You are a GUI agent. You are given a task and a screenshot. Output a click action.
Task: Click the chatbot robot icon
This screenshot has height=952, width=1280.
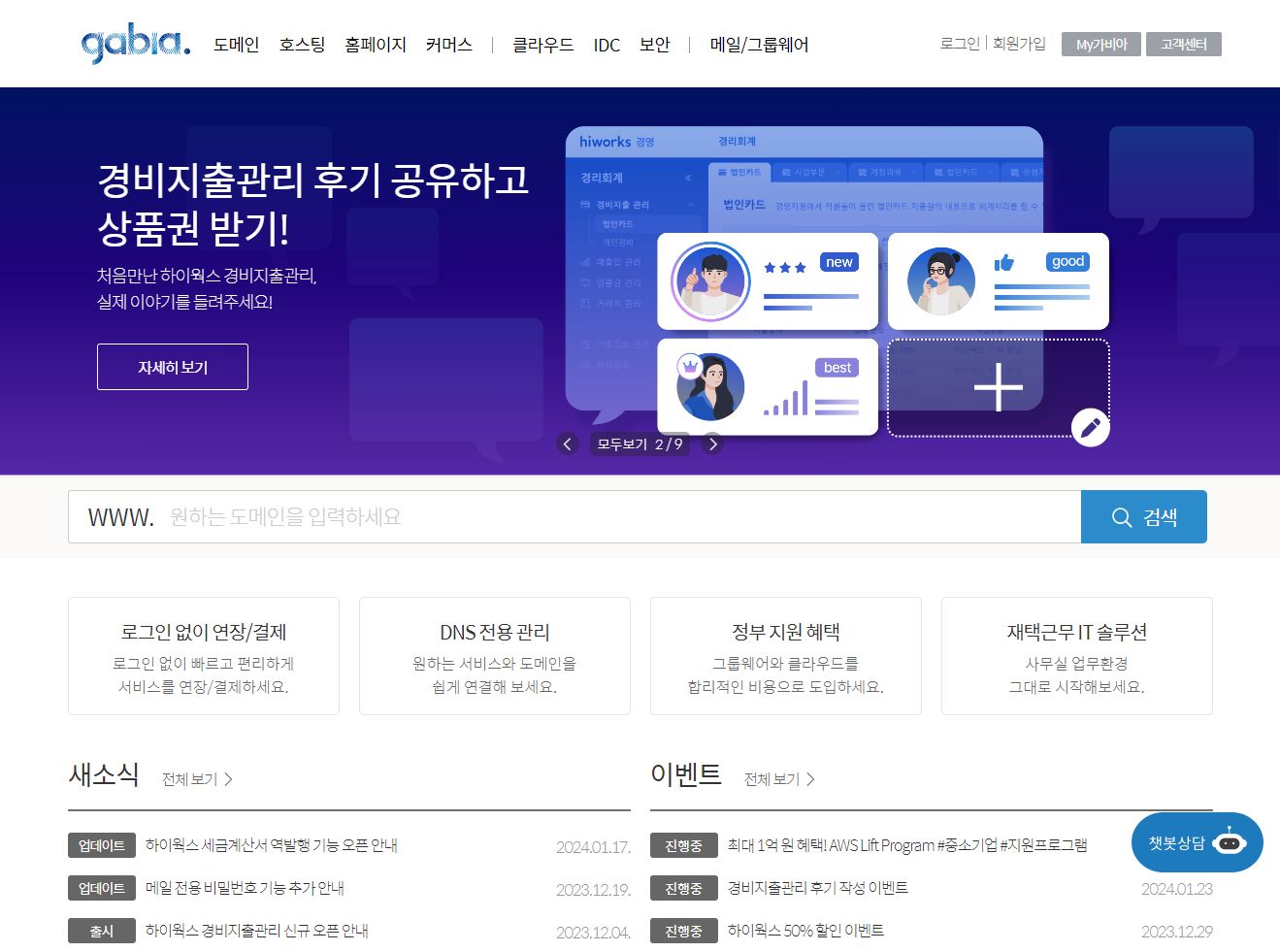(1229, 842)
